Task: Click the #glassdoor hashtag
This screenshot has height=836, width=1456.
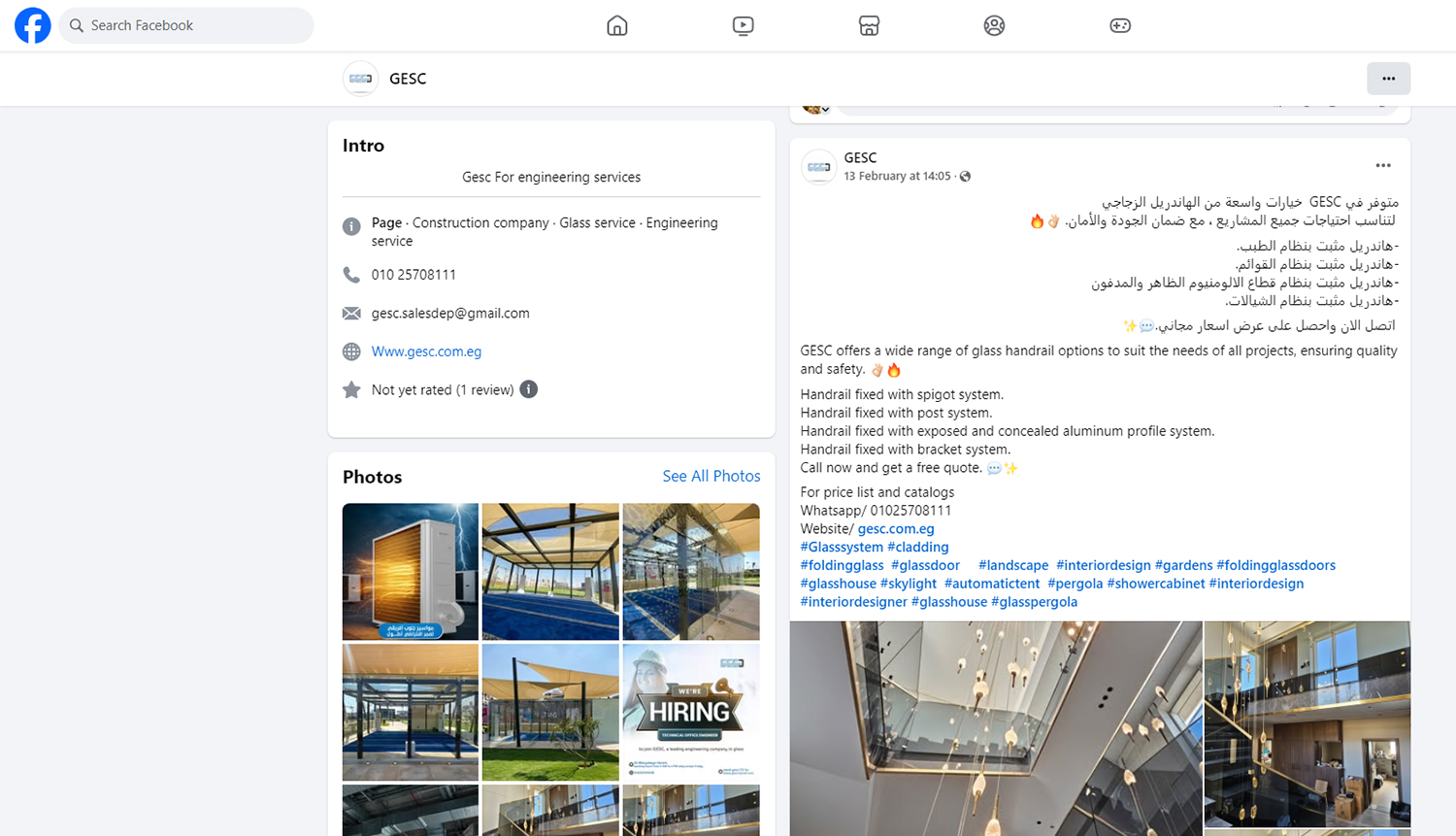Action: (925, 565)
